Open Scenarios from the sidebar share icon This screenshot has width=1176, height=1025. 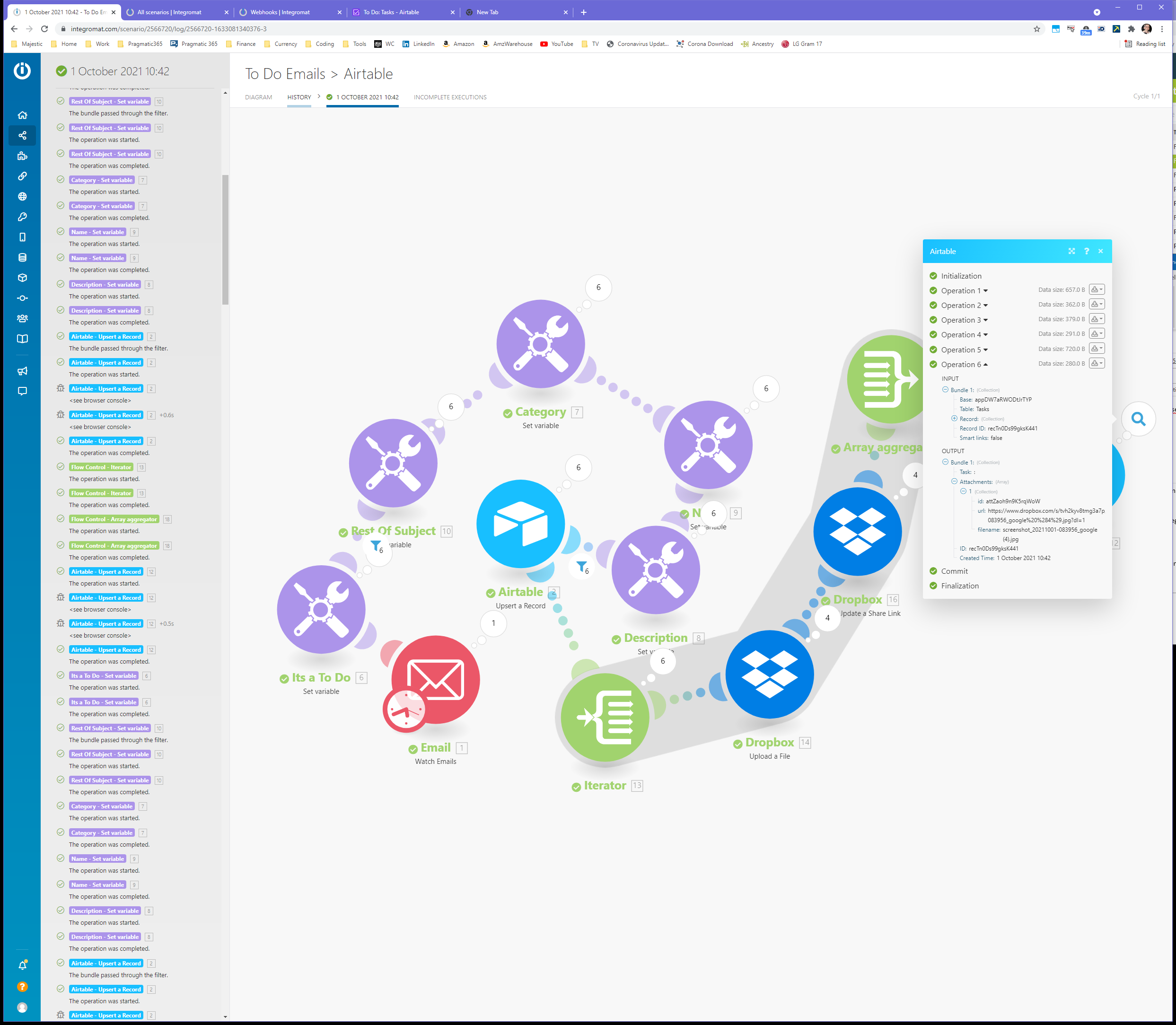tap(22, 136)
